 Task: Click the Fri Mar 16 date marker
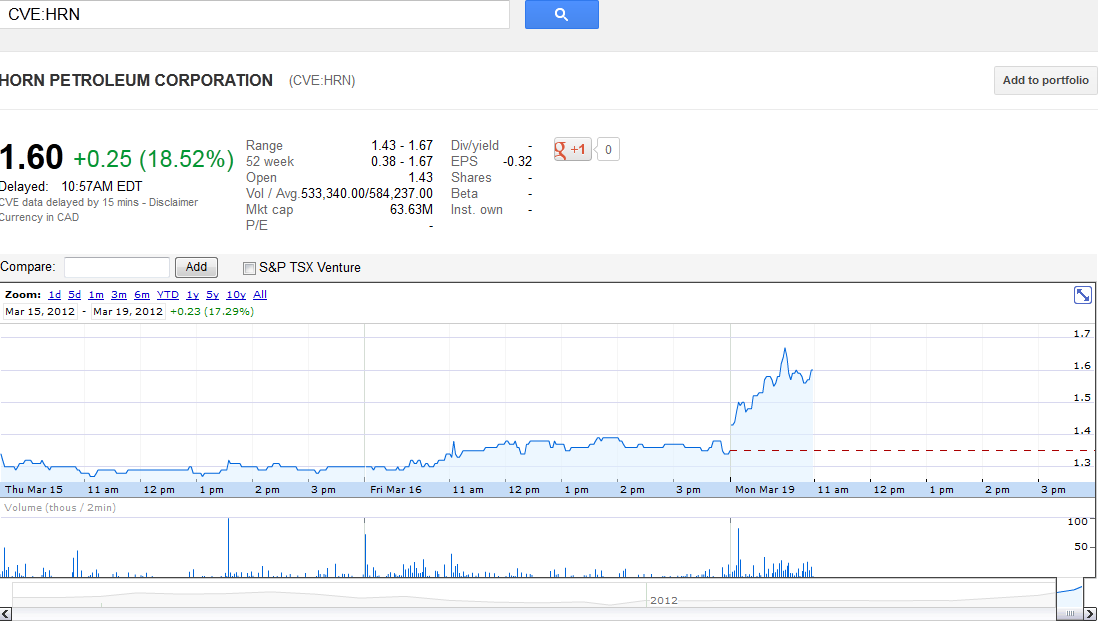coord(396,490)
